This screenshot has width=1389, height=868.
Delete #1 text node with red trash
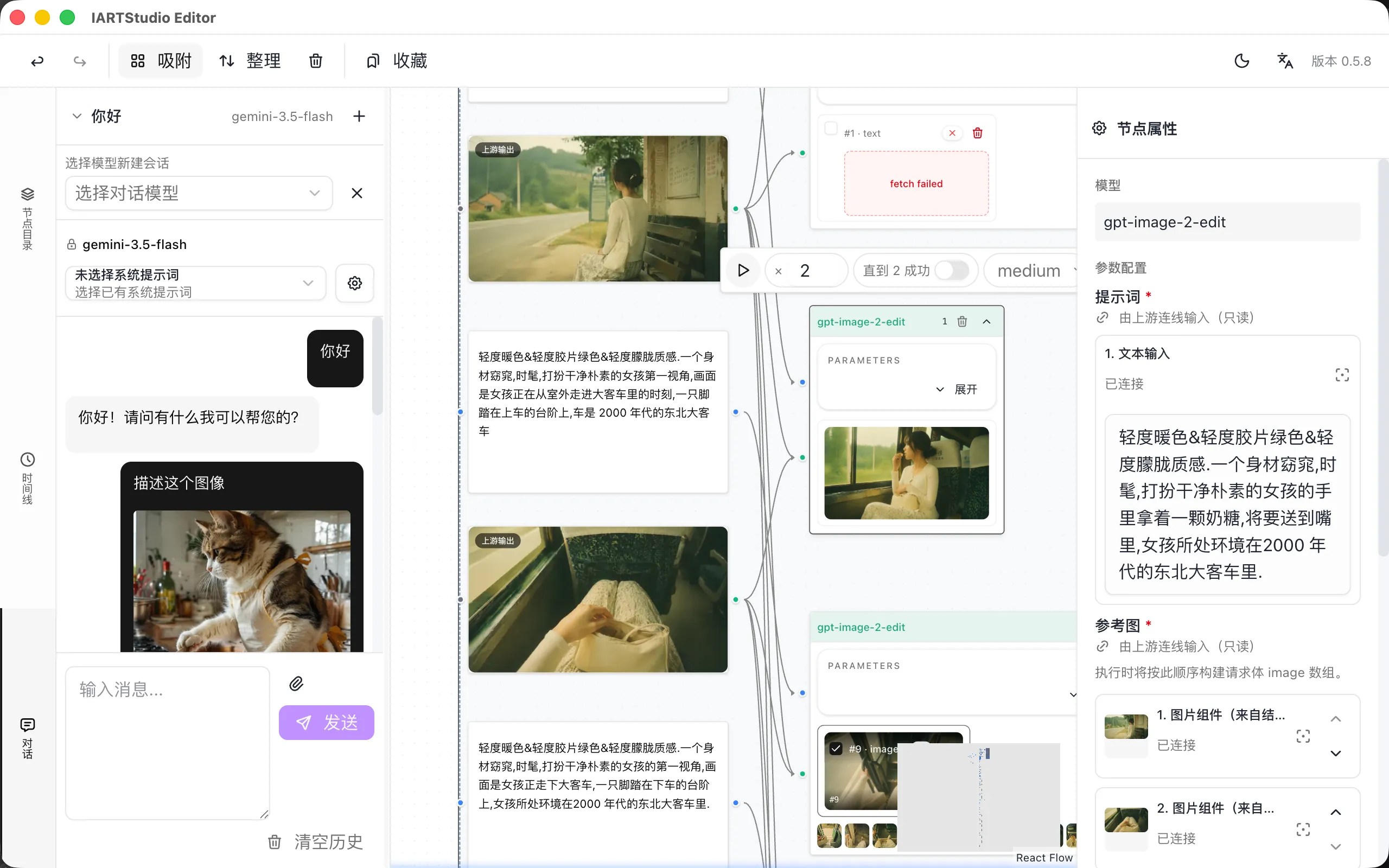(978, 133)
